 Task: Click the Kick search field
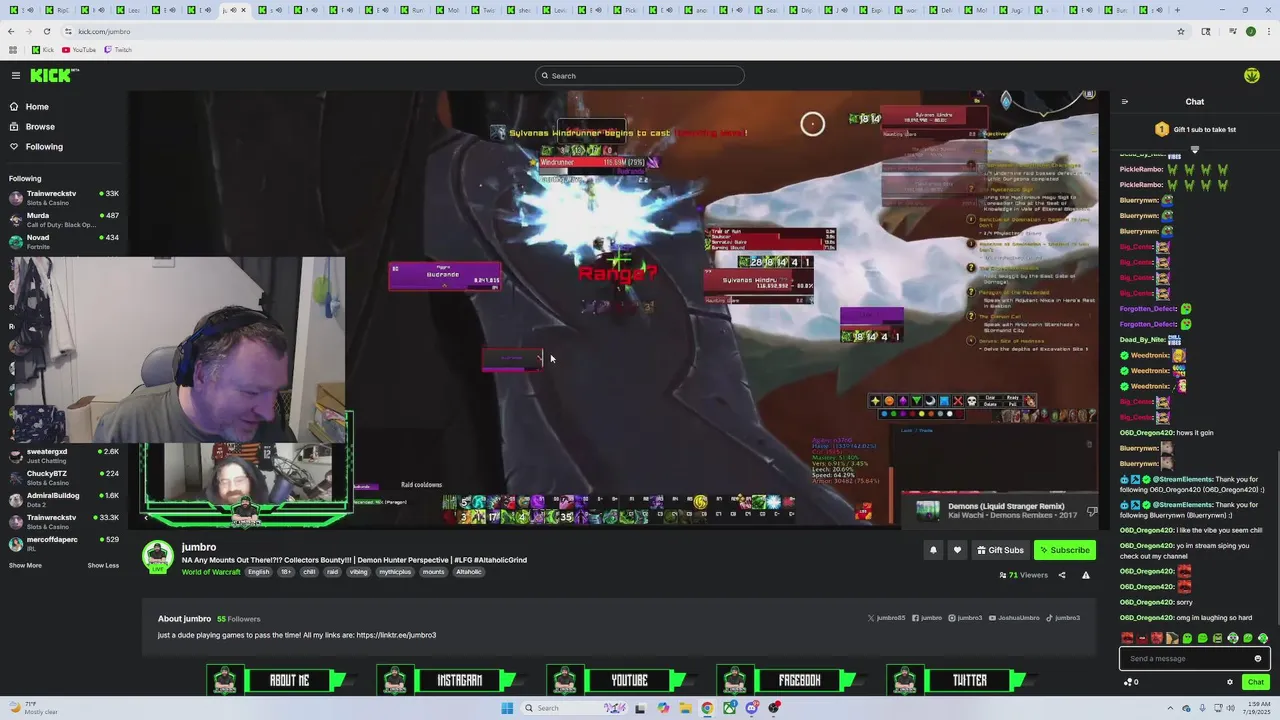pyautogui.click(x=640, y=76)
